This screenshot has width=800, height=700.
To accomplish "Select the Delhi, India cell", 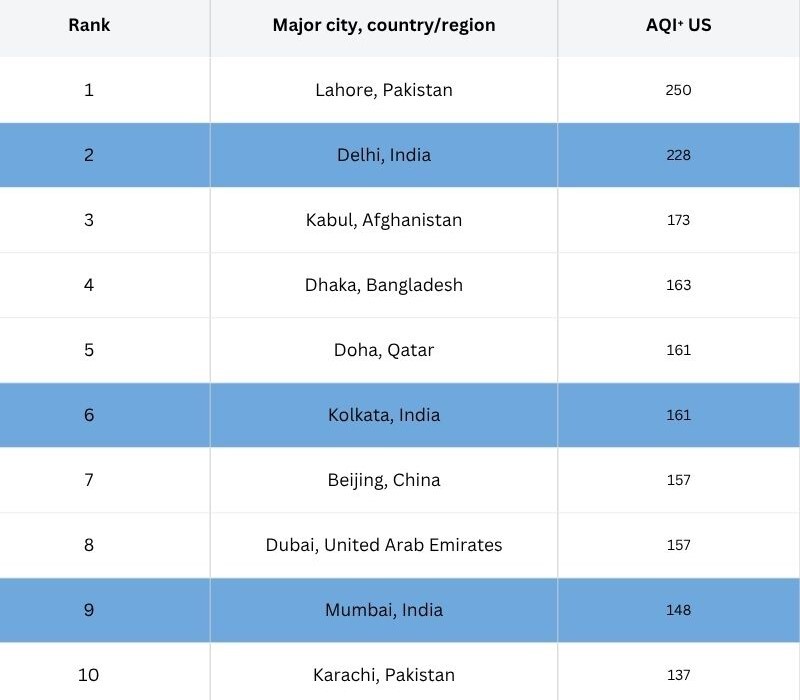I will tap(384, 155).
